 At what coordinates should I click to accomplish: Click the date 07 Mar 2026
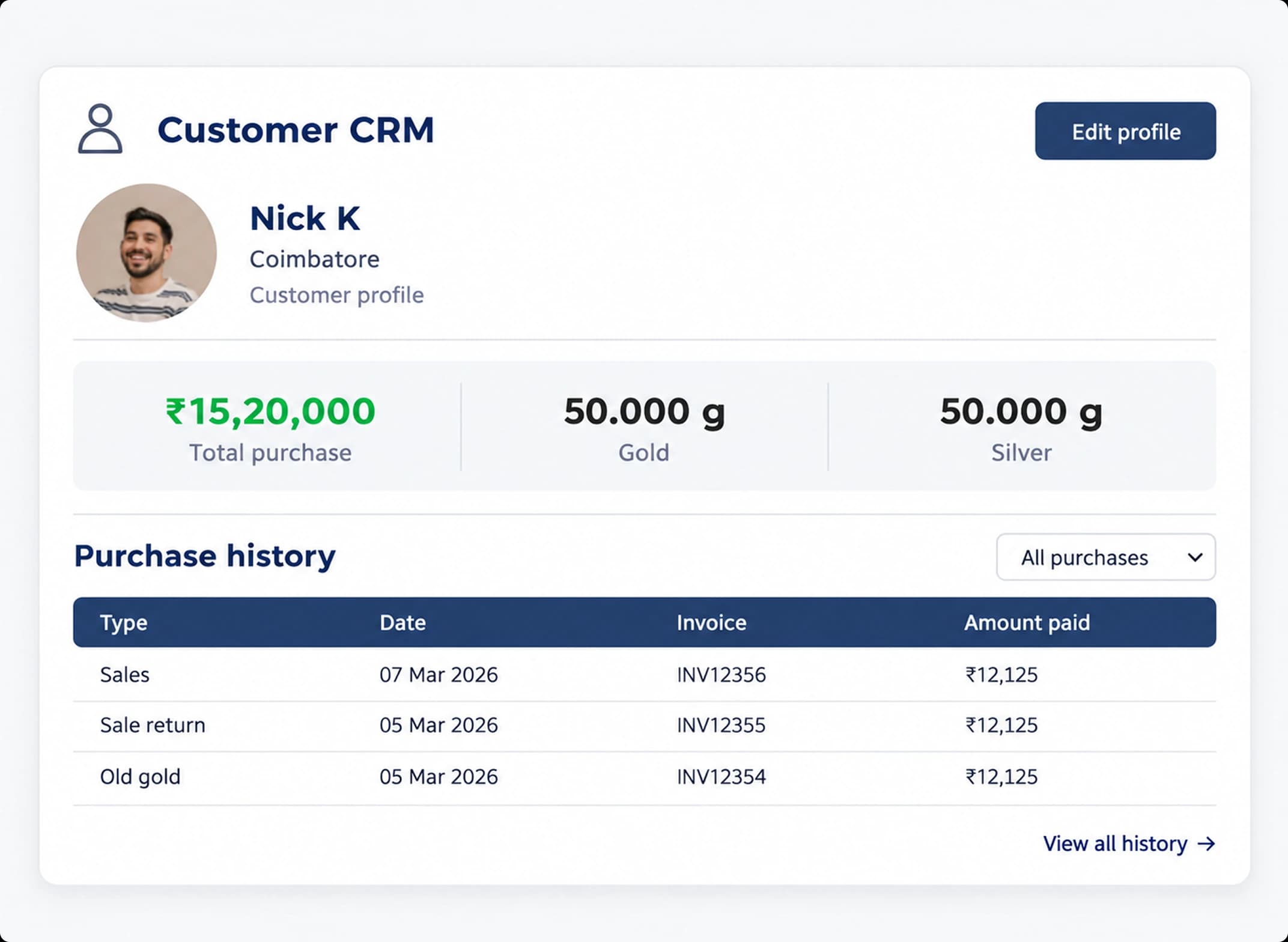[x=439, y=675]
